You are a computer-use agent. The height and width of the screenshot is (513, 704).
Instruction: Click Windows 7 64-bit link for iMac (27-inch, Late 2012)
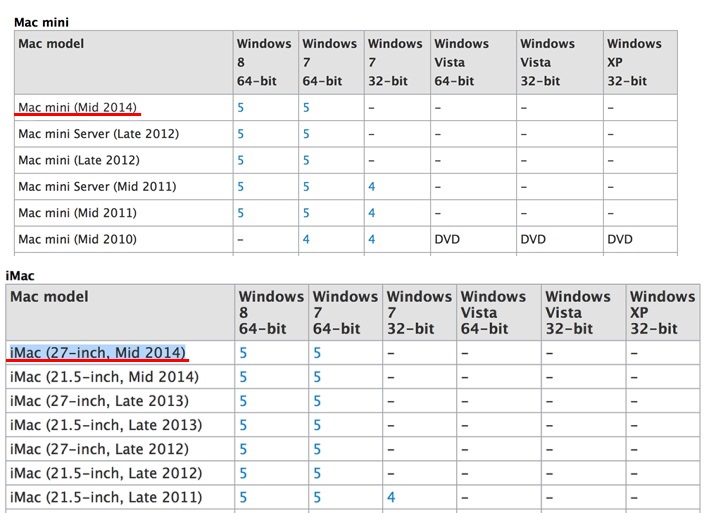pos(317,449)
